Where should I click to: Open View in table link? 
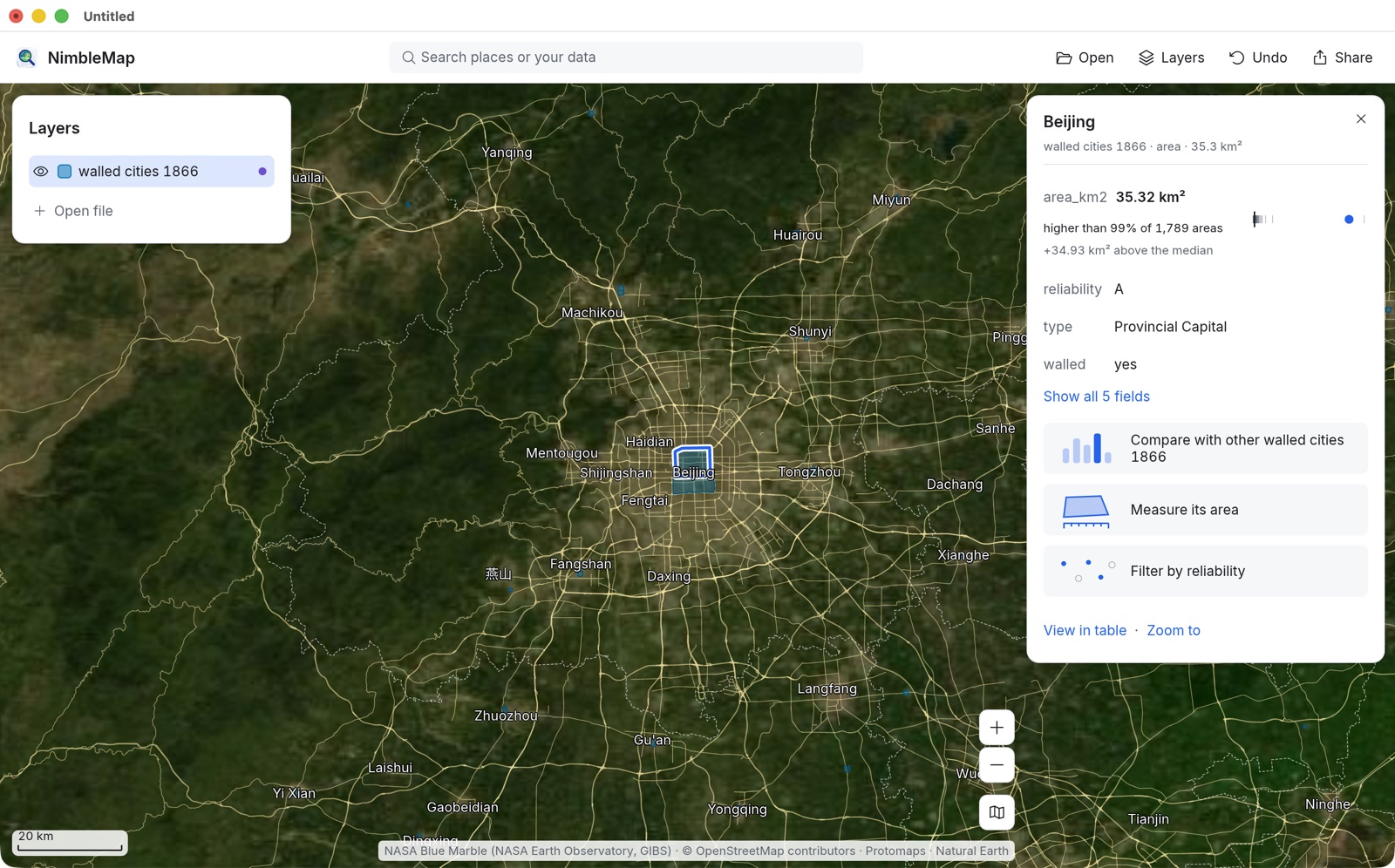(x=1085, y=630)
